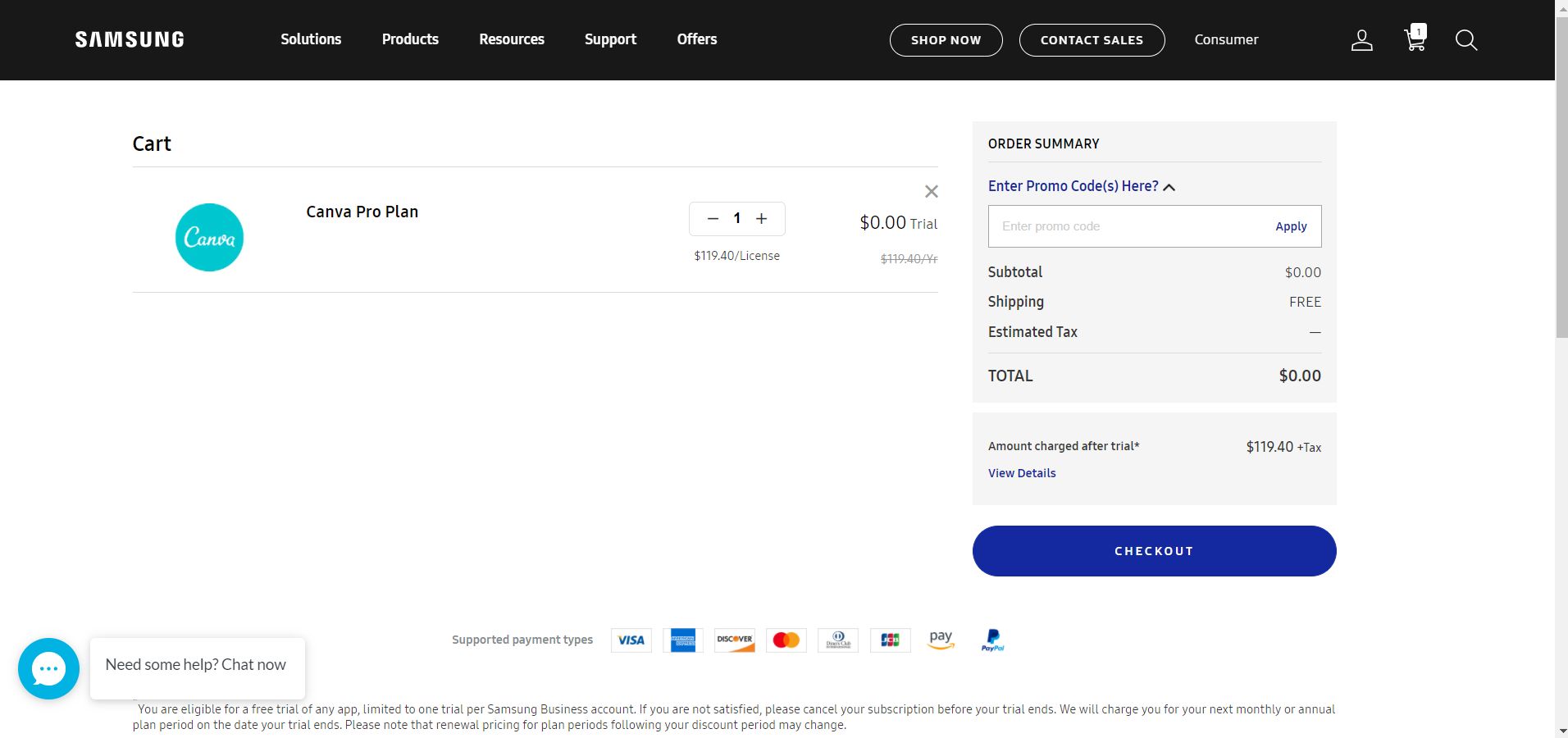Apply the promo code
The width and height of the screenshot is (1568, 738).
[x=1290, y=226]
